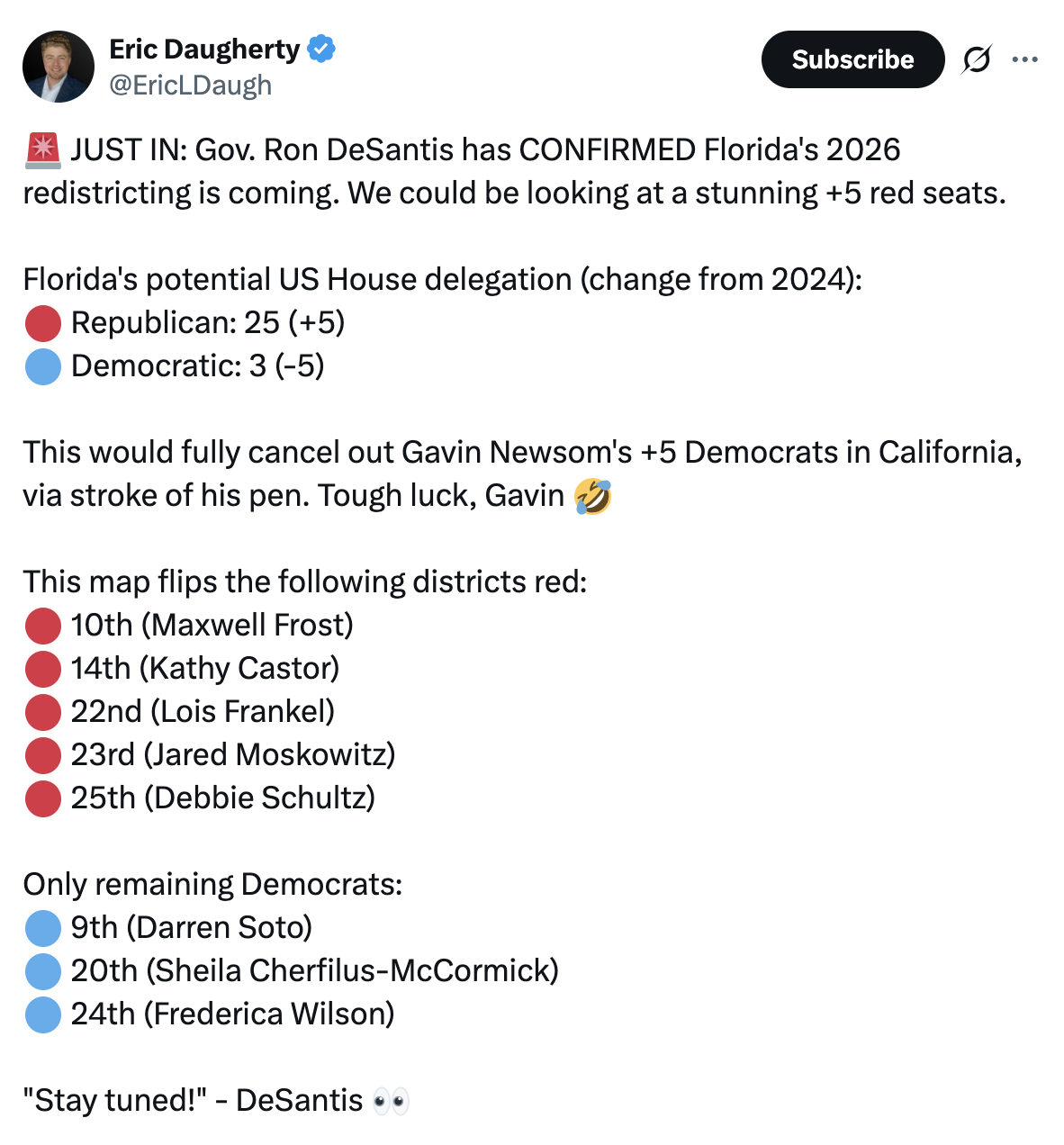This screenshot has width=1064, height=1145.
Task: Click the red circle next to 23rd (Jared Moskowitz)
Action: (42, 755)
